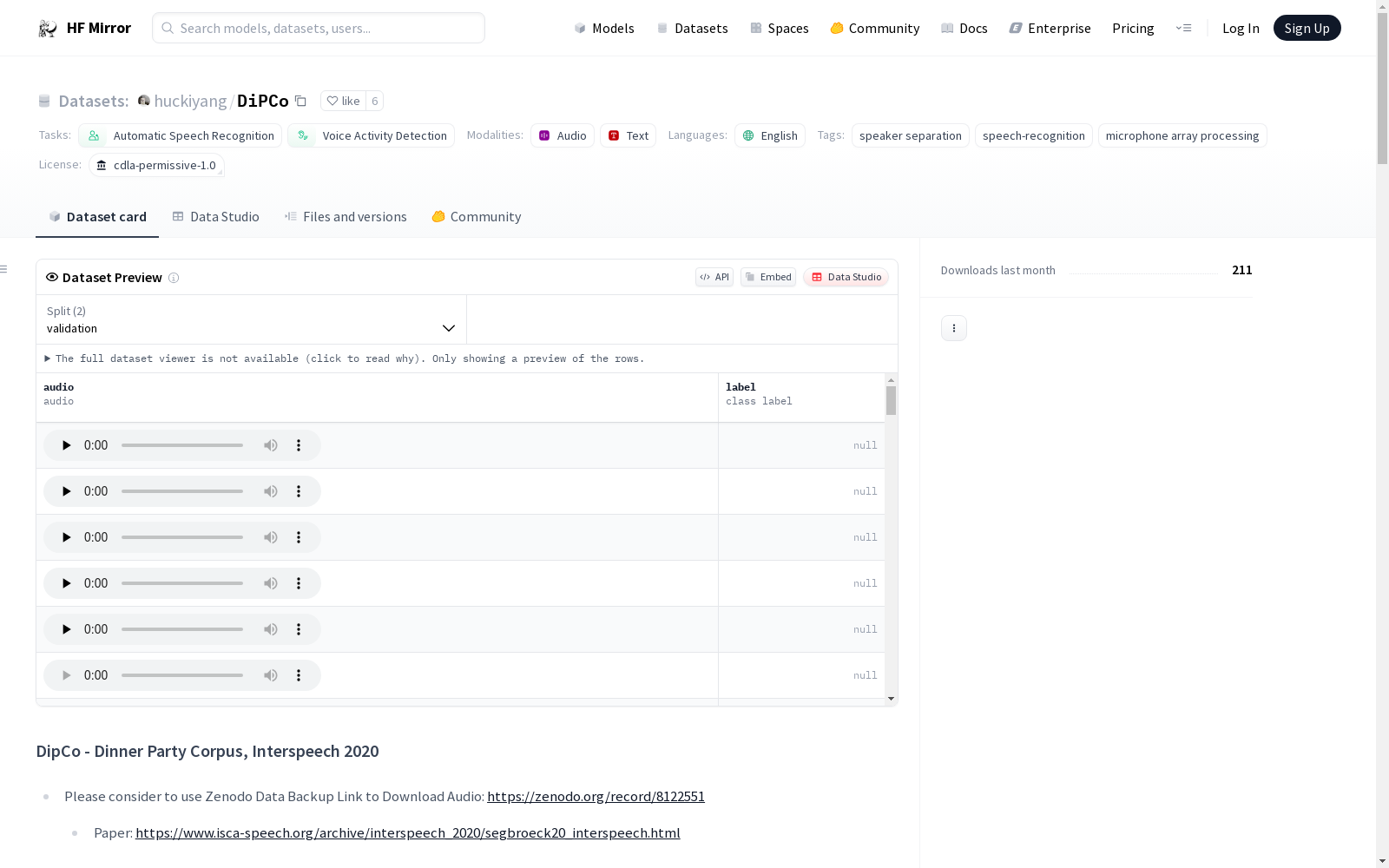Filter by Audio modality tag

(x=563, y=135)
